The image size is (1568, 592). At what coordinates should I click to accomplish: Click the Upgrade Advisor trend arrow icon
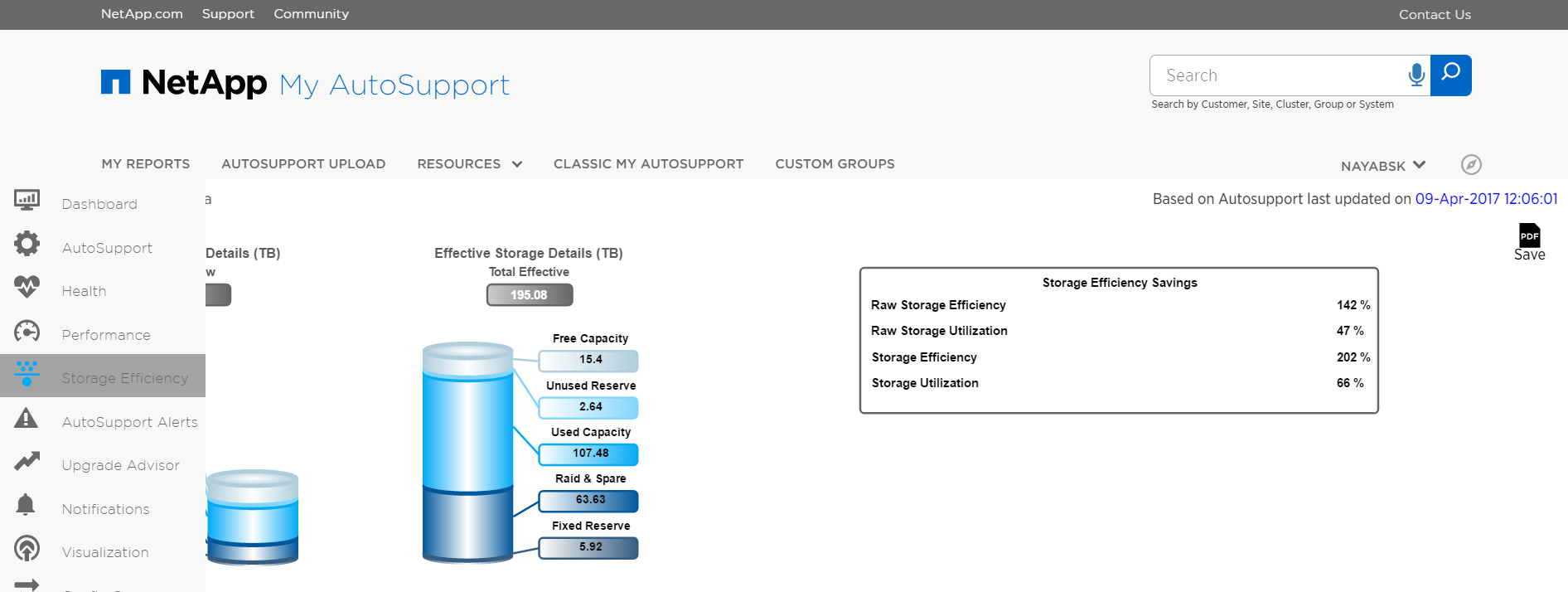coord(27,461)
